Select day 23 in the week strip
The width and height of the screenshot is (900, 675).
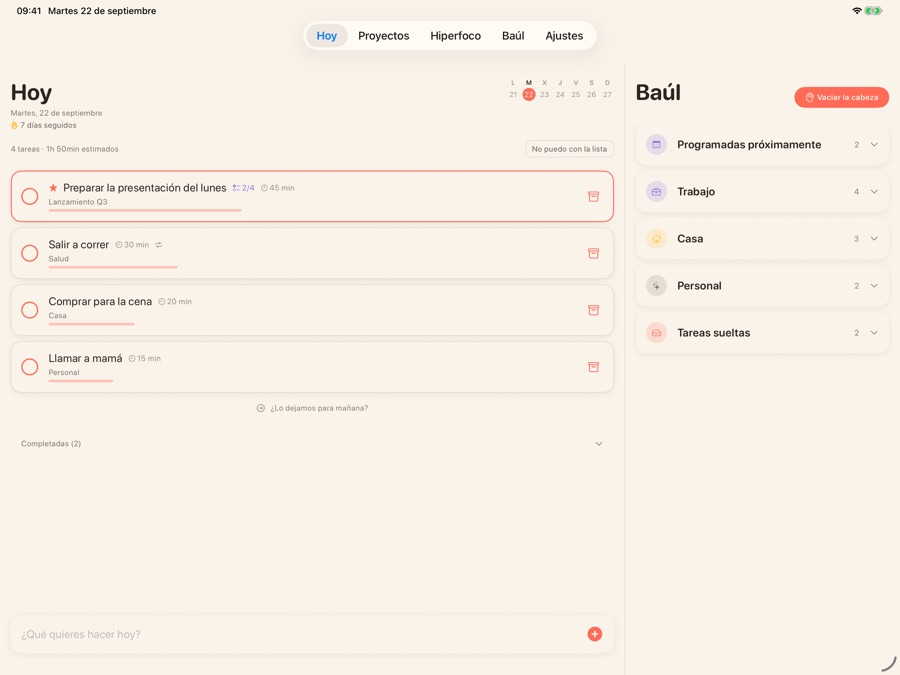544,95
